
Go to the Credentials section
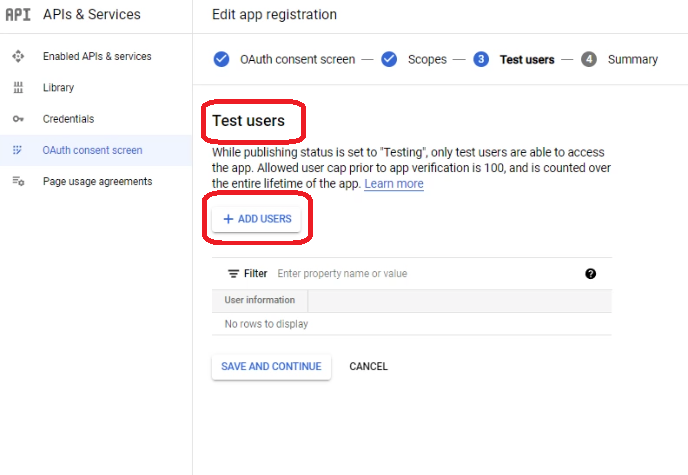click(x=68, y=119)
